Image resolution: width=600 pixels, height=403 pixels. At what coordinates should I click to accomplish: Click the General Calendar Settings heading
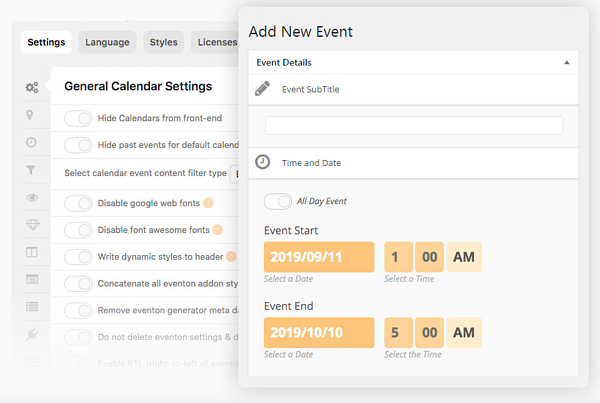coord(138,86)
